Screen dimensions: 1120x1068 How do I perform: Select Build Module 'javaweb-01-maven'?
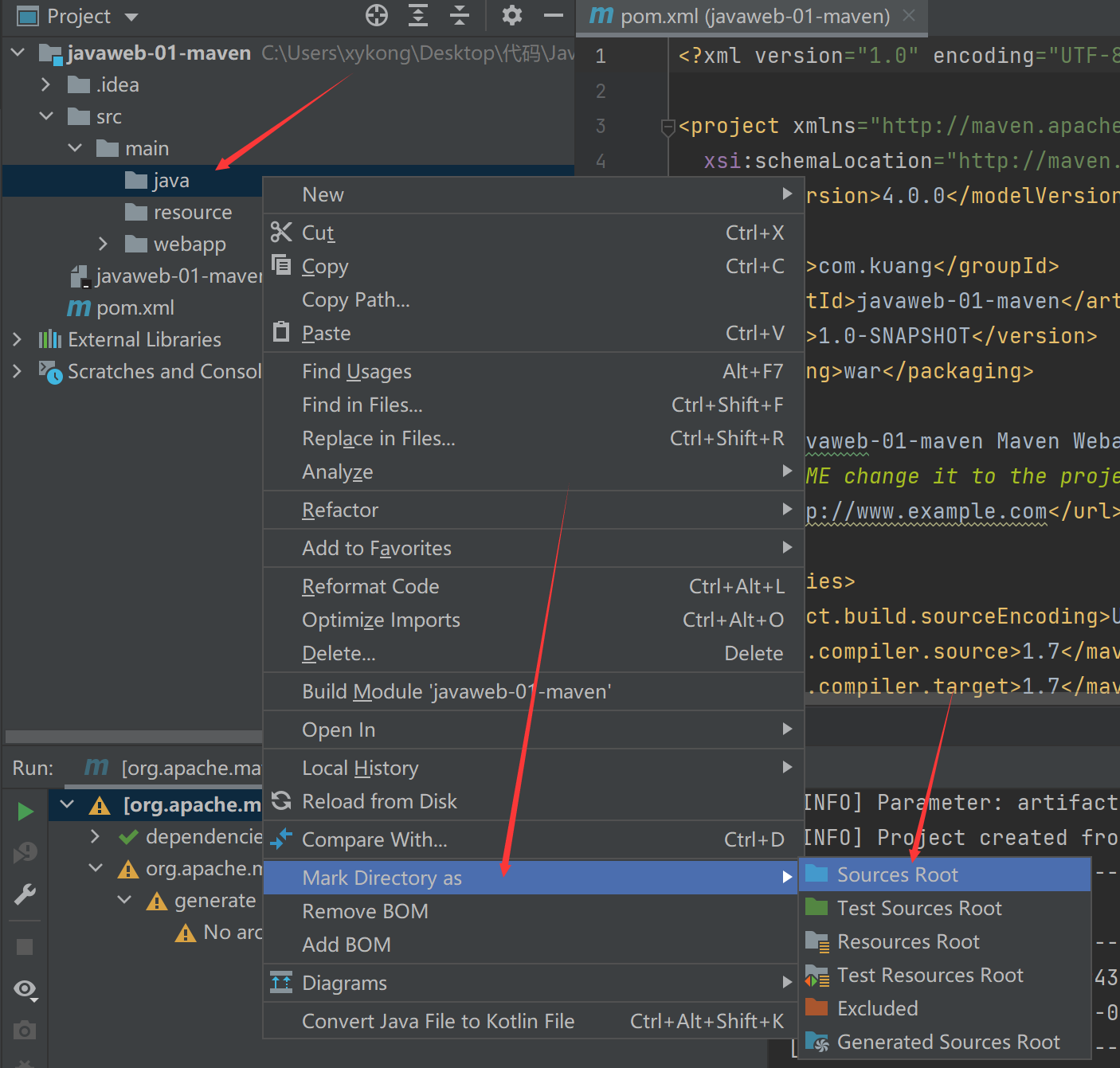pyautogui.click(x=532, y=691)
